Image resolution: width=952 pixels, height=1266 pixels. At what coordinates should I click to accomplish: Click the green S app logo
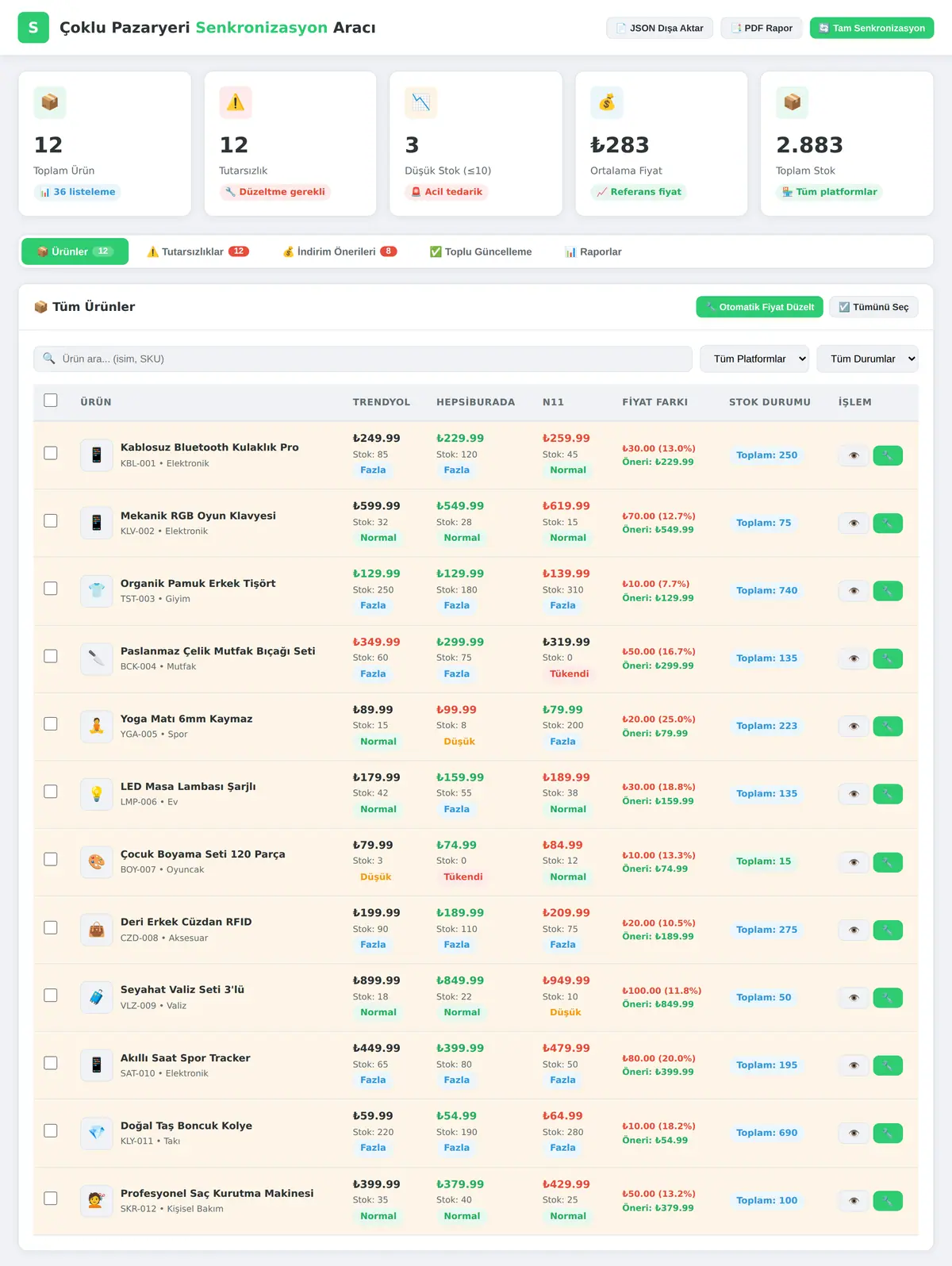(x=33, y=28)
